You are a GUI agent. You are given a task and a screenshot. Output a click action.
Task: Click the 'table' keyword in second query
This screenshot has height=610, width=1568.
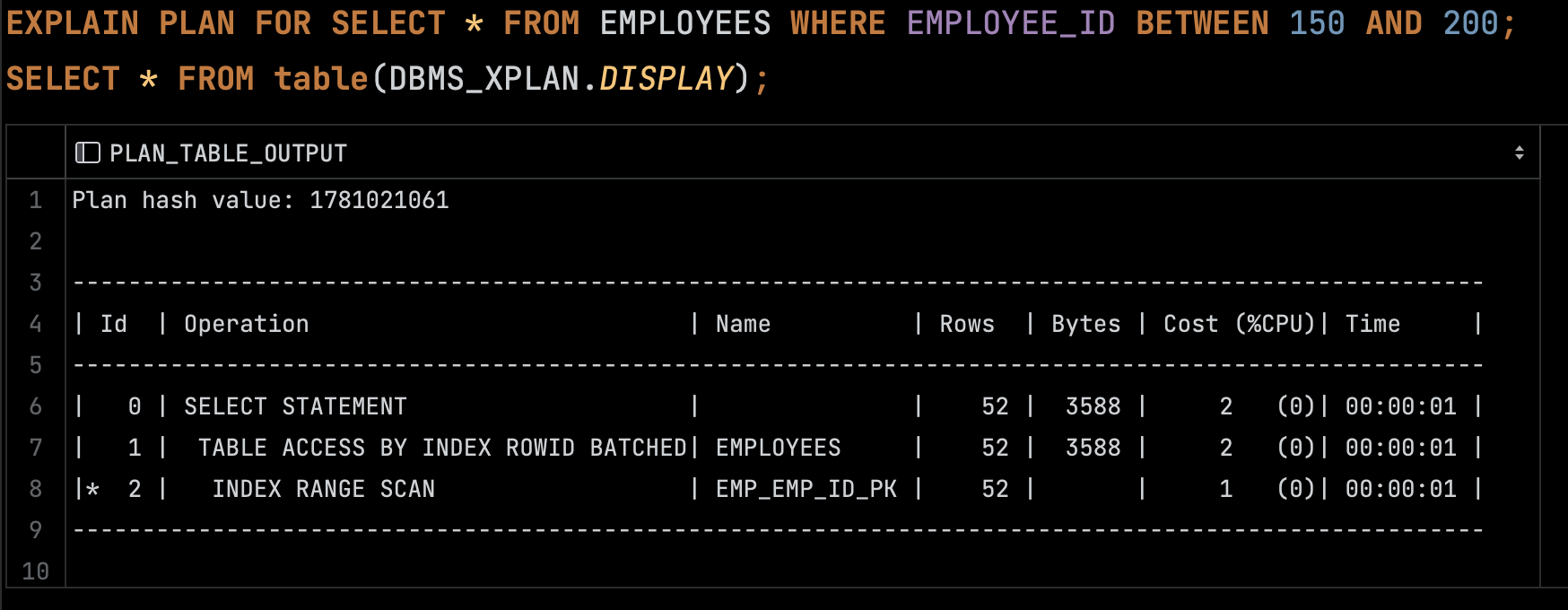(321, 79)
